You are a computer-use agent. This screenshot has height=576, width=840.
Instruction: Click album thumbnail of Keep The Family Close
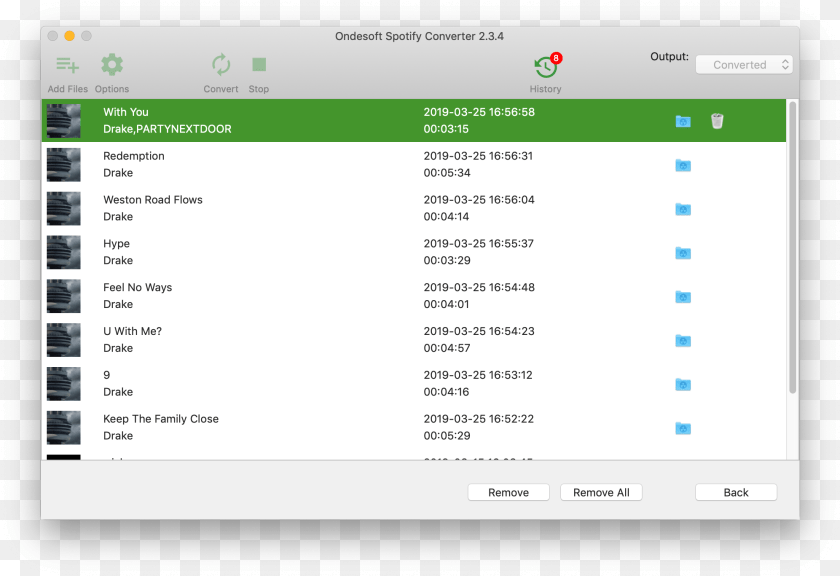[x=64, y=429]
